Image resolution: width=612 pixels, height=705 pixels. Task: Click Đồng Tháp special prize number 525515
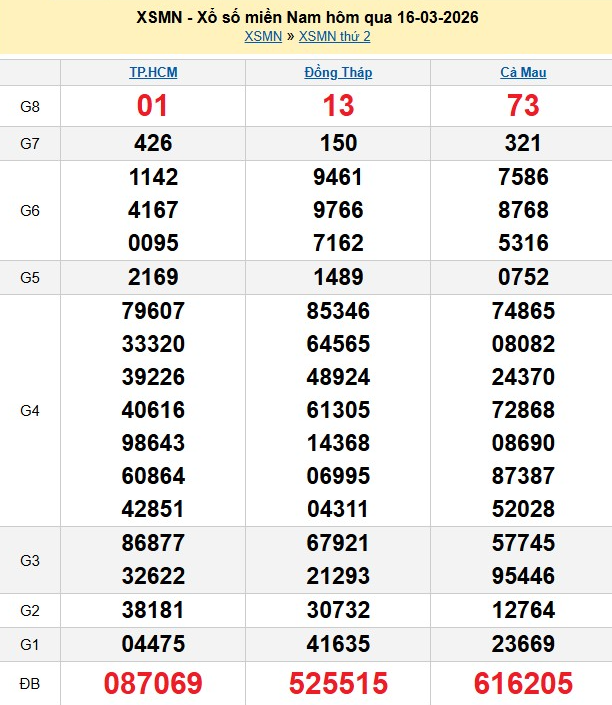[338, 683]
